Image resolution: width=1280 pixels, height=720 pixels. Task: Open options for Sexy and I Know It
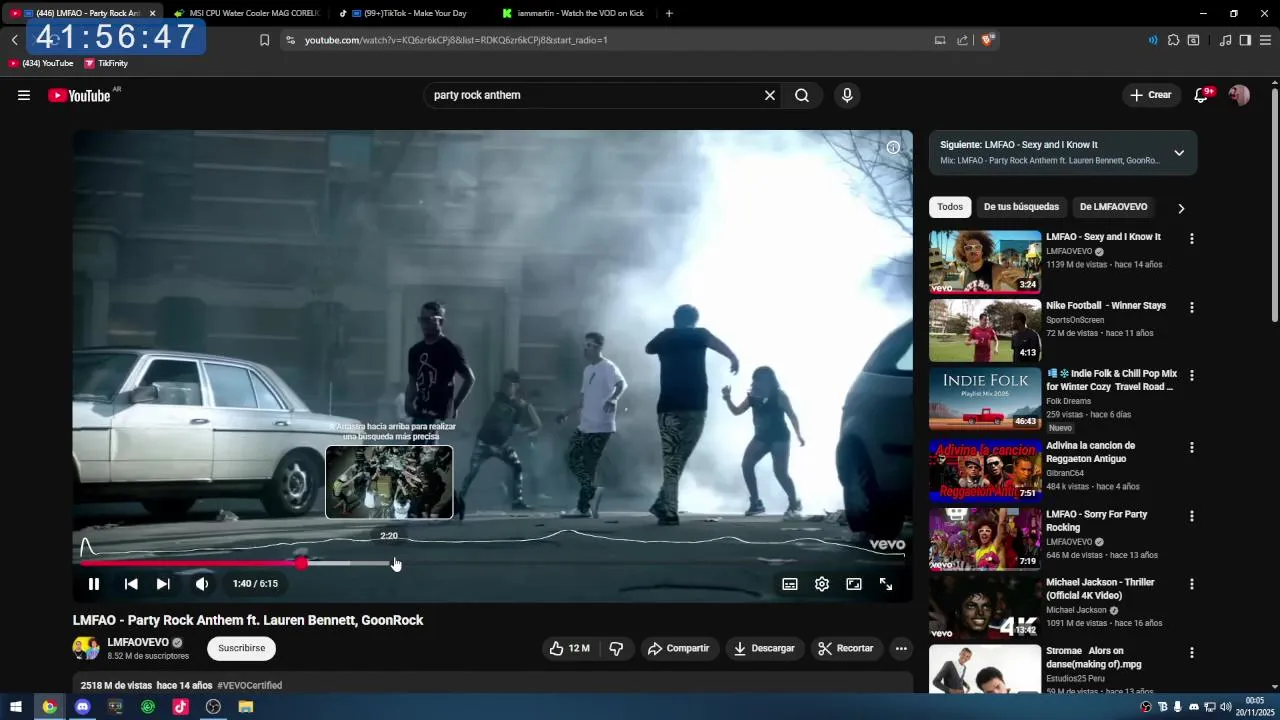pos(1191,239)
